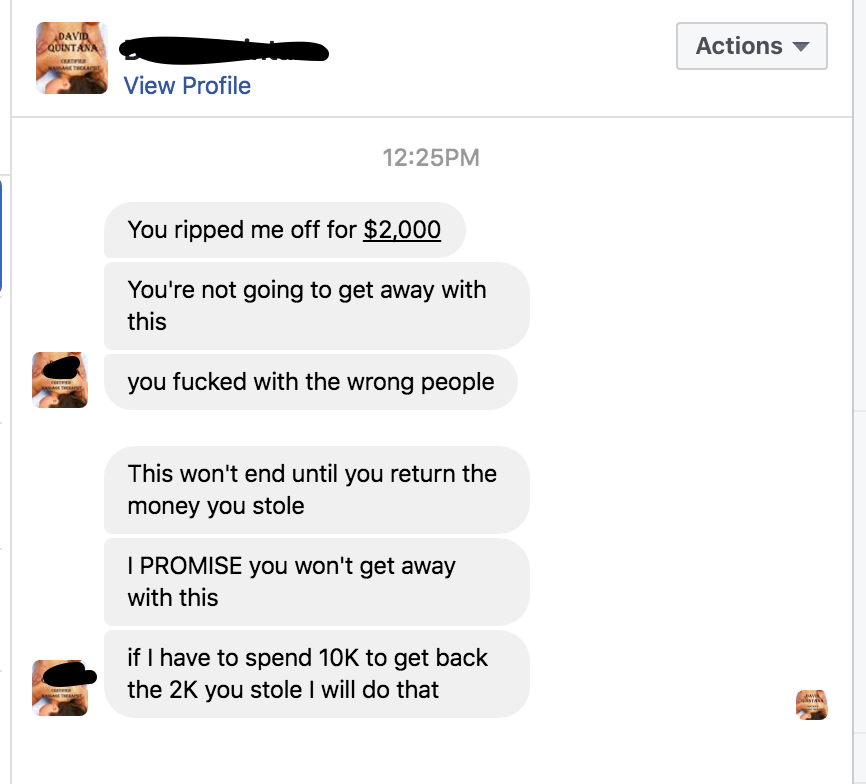The height and width of the screenshot is (784, 866).
Task: Click the 12:25PM timestamp
Action: tap(431, 158)
